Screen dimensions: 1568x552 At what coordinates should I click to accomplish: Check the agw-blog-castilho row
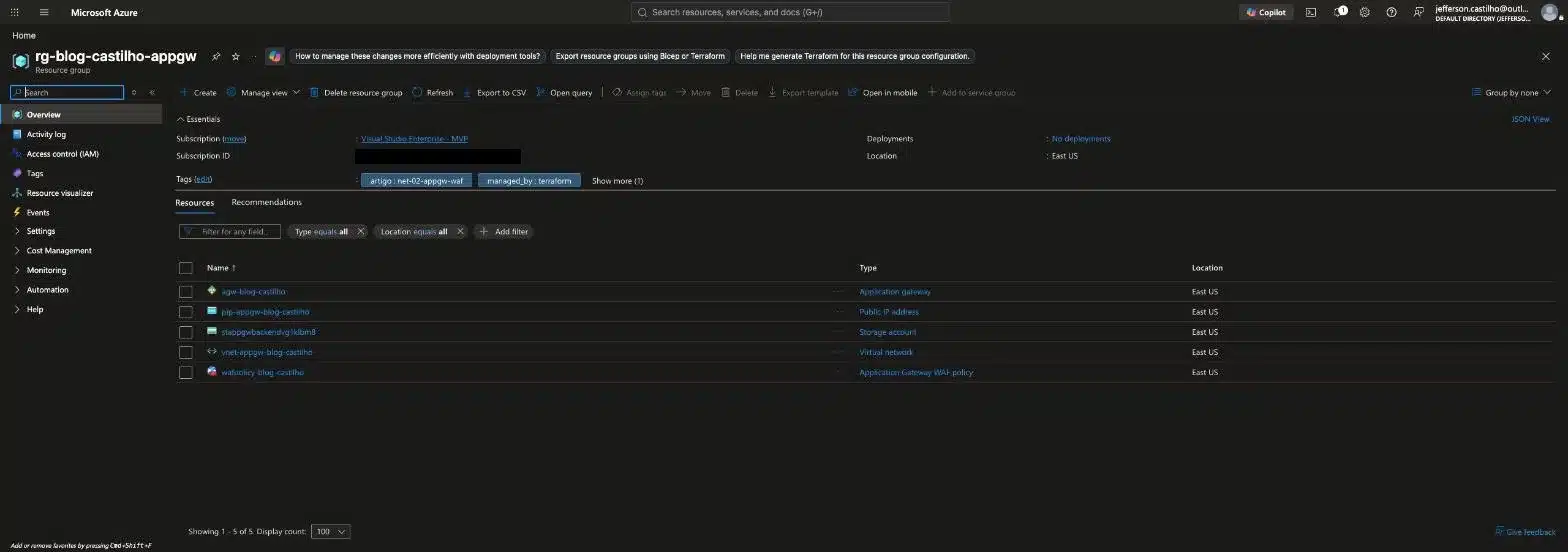[185, 292]
